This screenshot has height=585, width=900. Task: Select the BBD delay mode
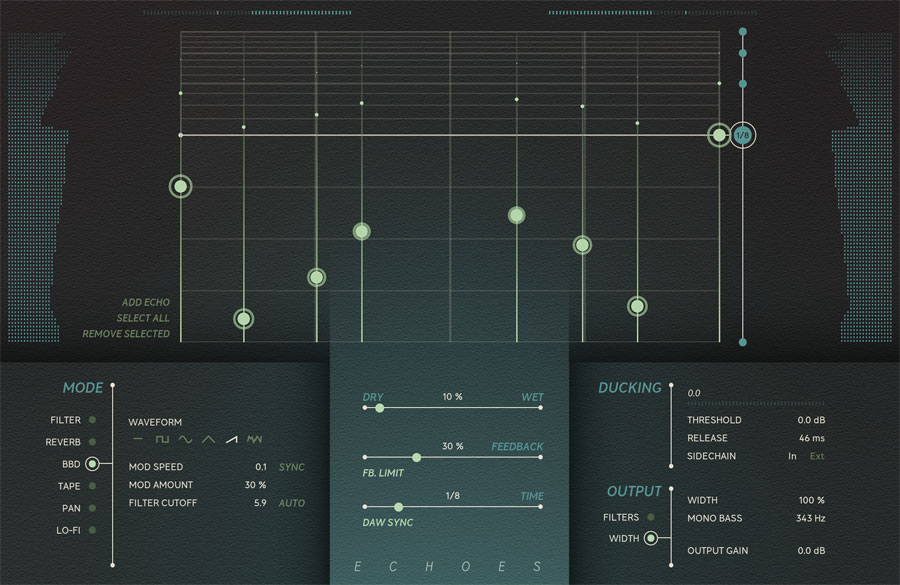coord(95,464)
